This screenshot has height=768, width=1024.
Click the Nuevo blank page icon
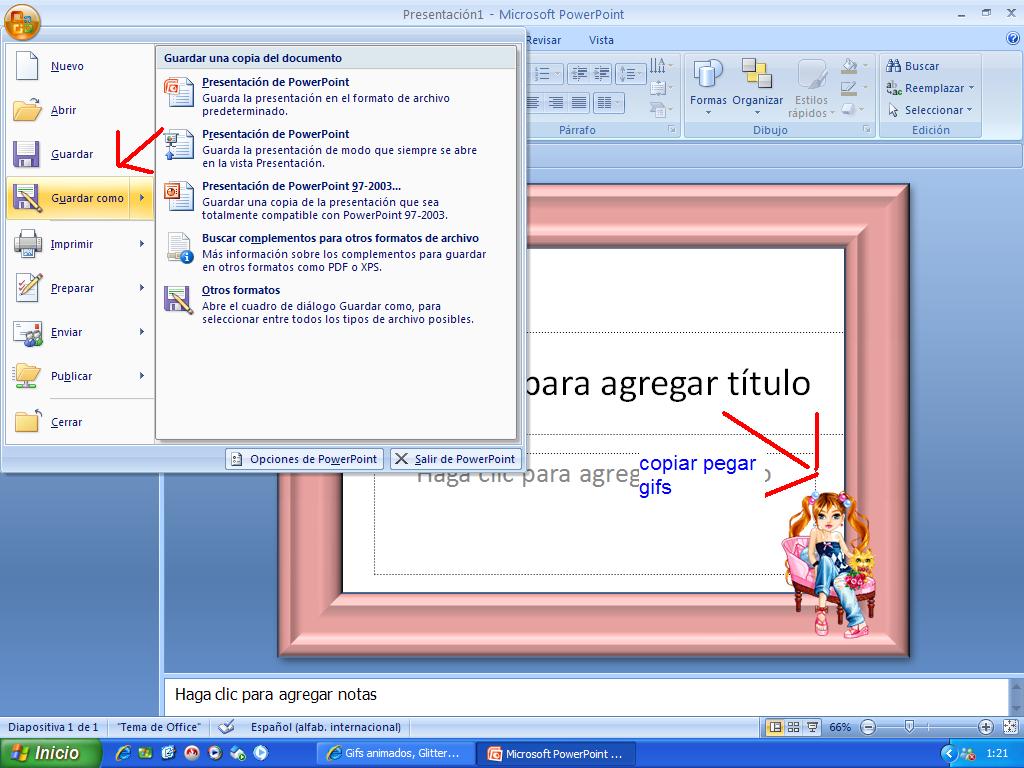(x=27, y=66)
